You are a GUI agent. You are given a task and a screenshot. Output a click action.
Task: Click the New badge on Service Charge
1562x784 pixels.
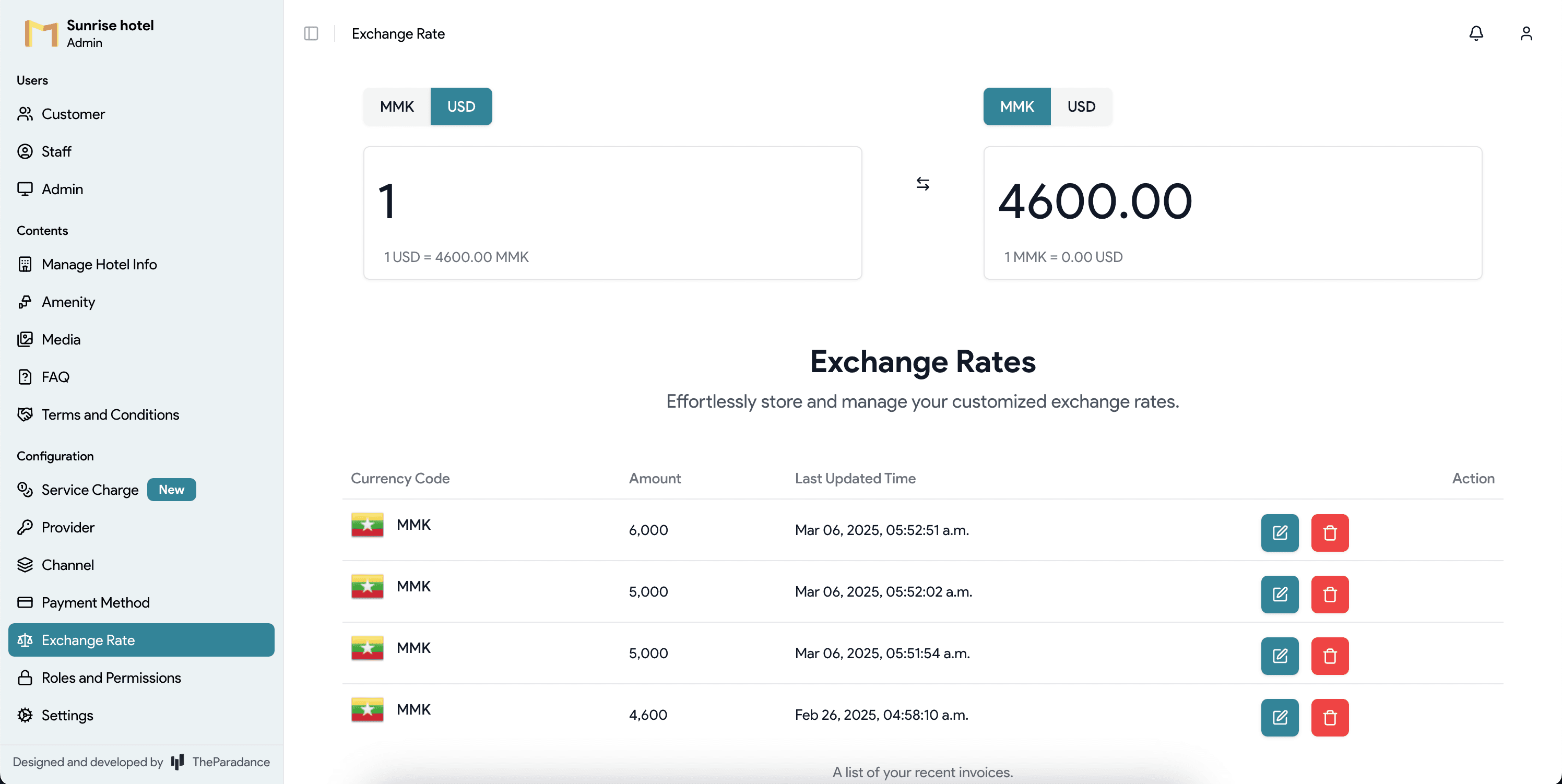(x=172, y=490)
